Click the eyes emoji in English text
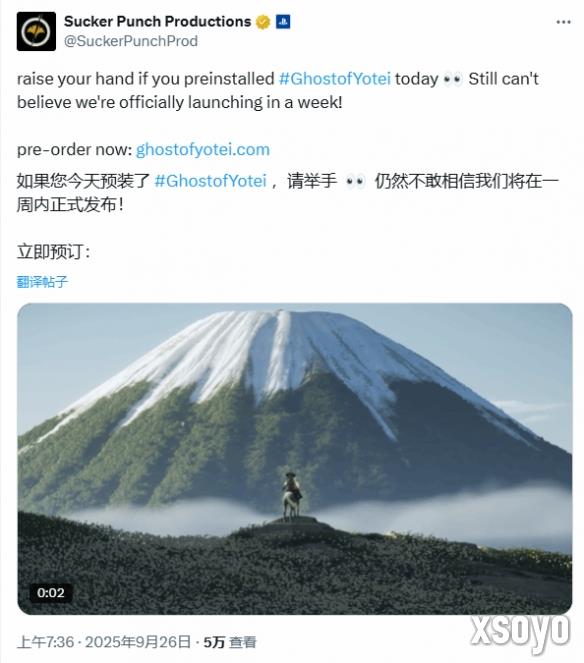This screenshot has height=663, width=584. pyautogui.click(x=452, y=79)
